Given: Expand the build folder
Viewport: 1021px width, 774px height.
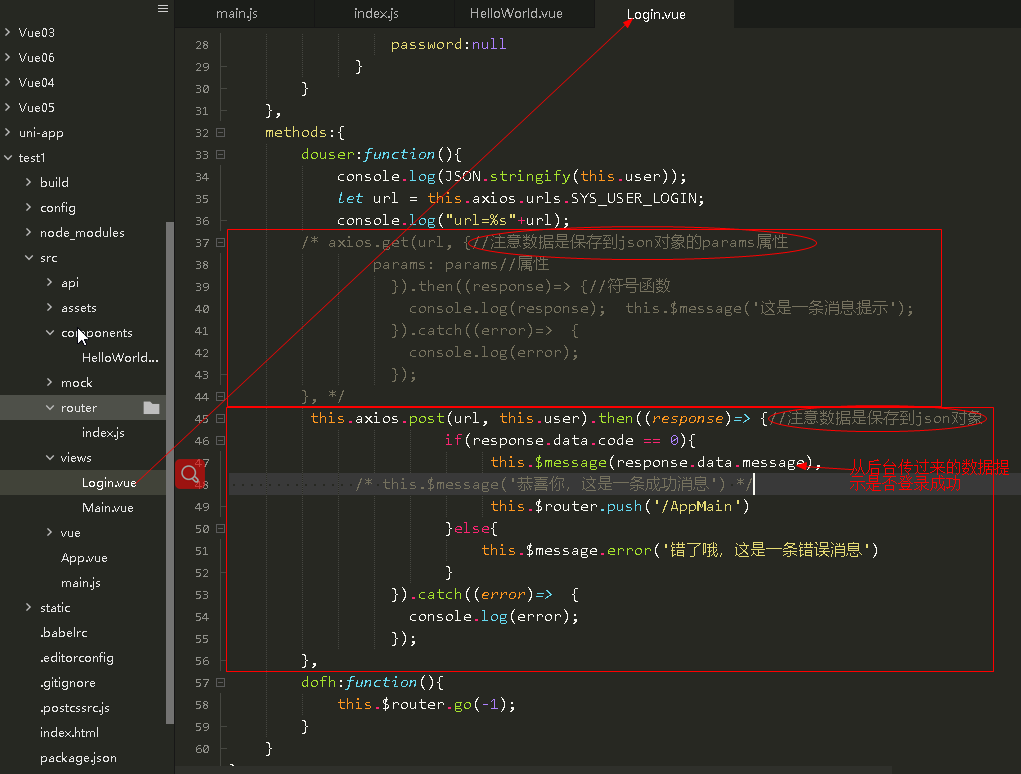Looking at the screenshot, I should tap(29, 182).
